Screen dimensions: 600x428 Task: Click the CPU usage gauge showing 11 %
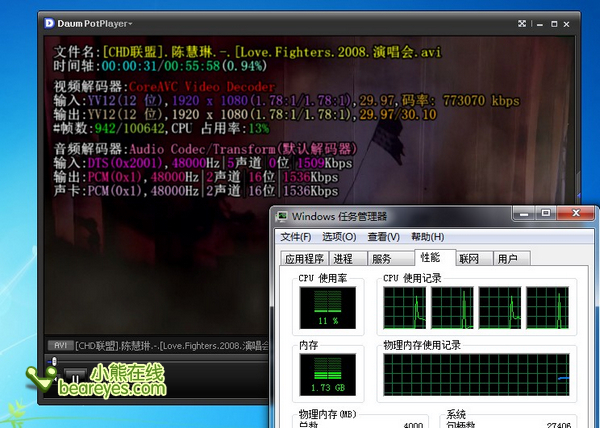[328, 308]
